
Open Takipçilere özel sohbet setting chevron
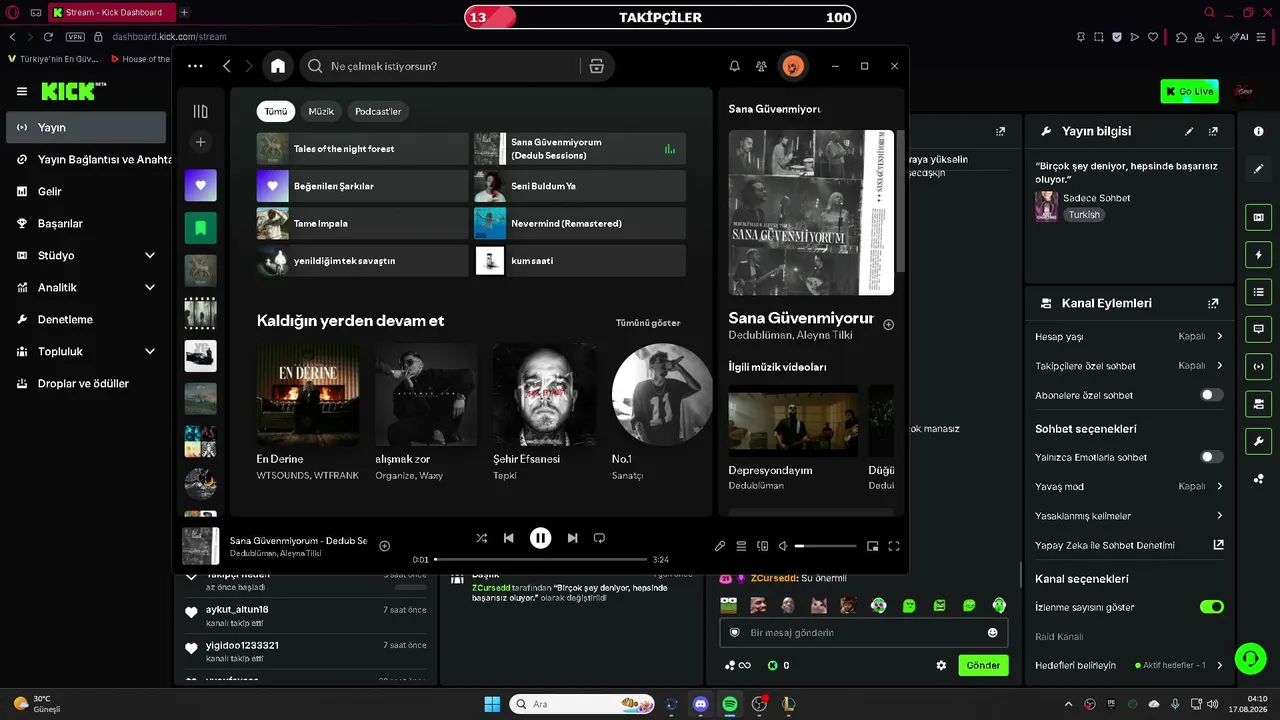coord(1220,366)
